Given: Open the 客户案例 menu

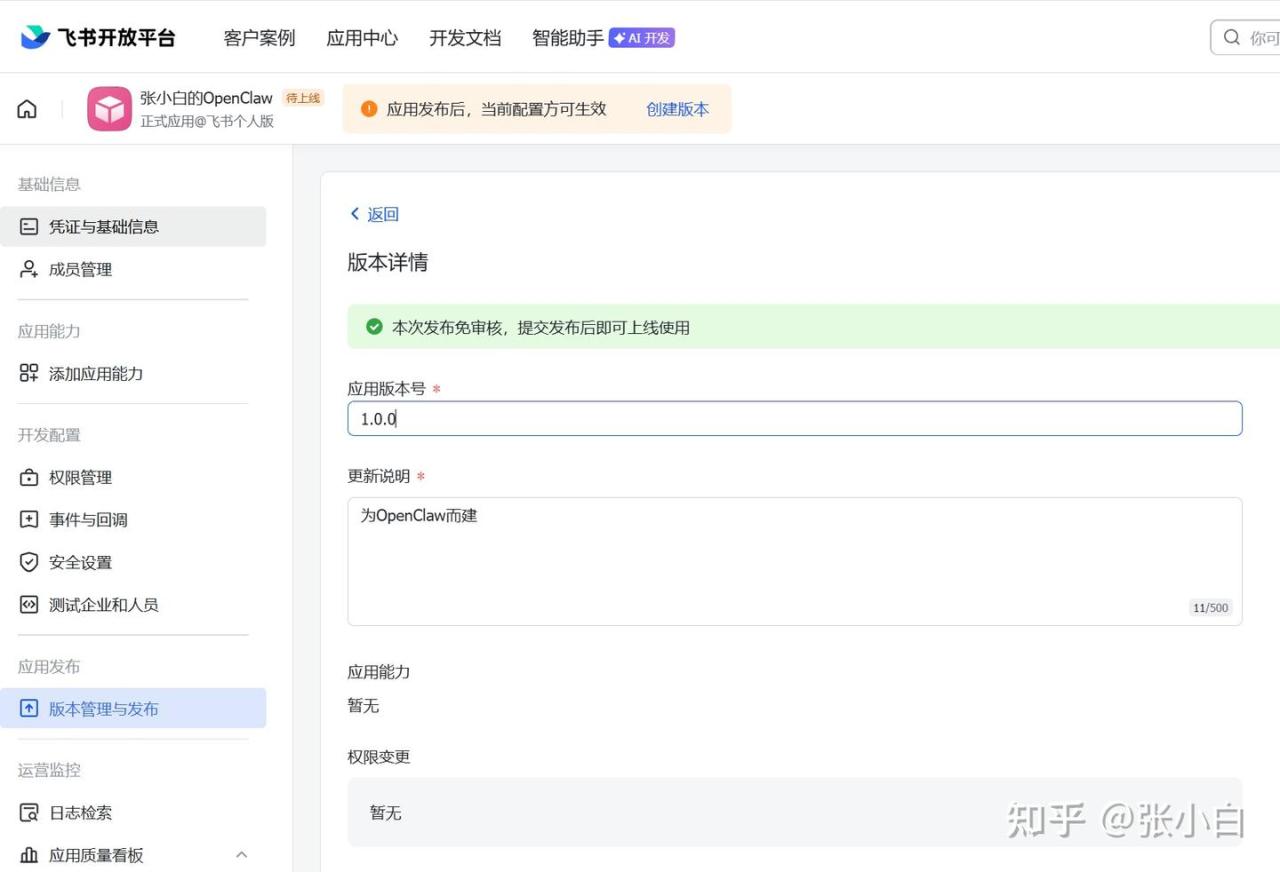Looking at the screenshot, I should [x=259, y=38].
